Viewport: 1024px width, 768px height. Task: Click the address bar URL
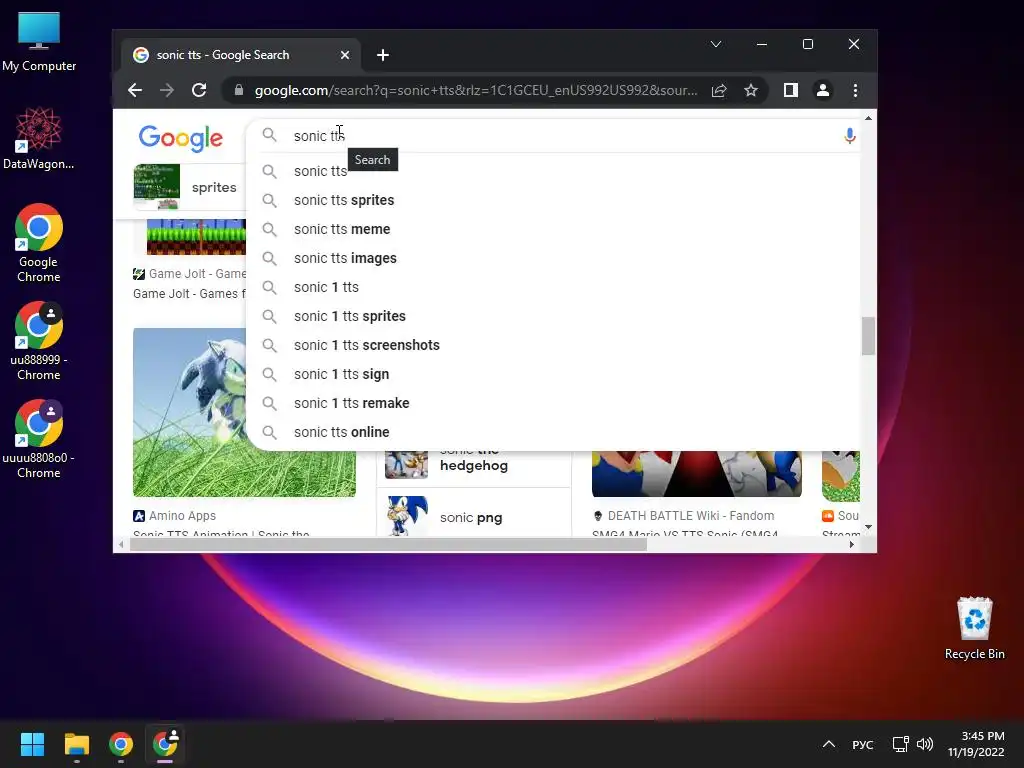point(475,90)
